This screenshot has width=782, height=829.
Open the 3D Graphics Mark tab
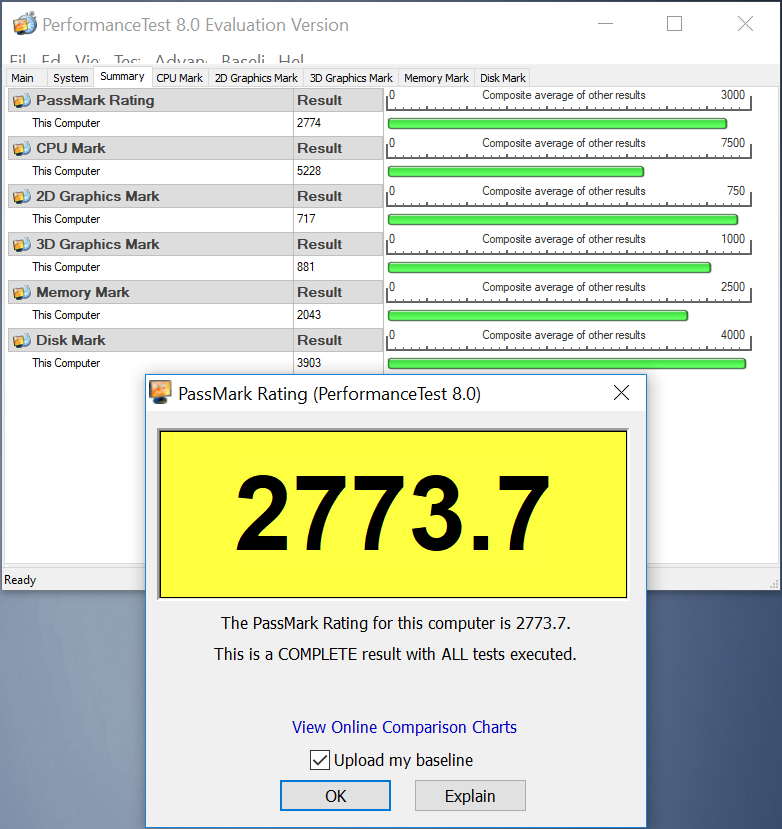[x=351, y=78]
